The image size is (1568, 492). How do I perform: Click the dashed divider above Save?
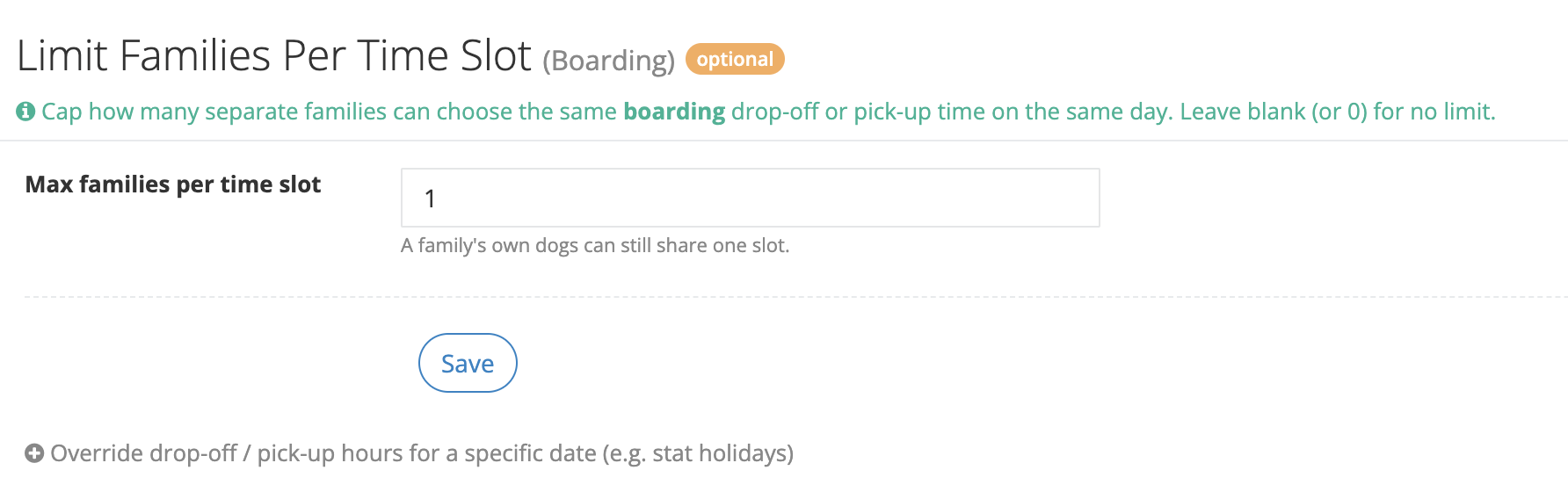pyautogui.click(x=795, y=297)
